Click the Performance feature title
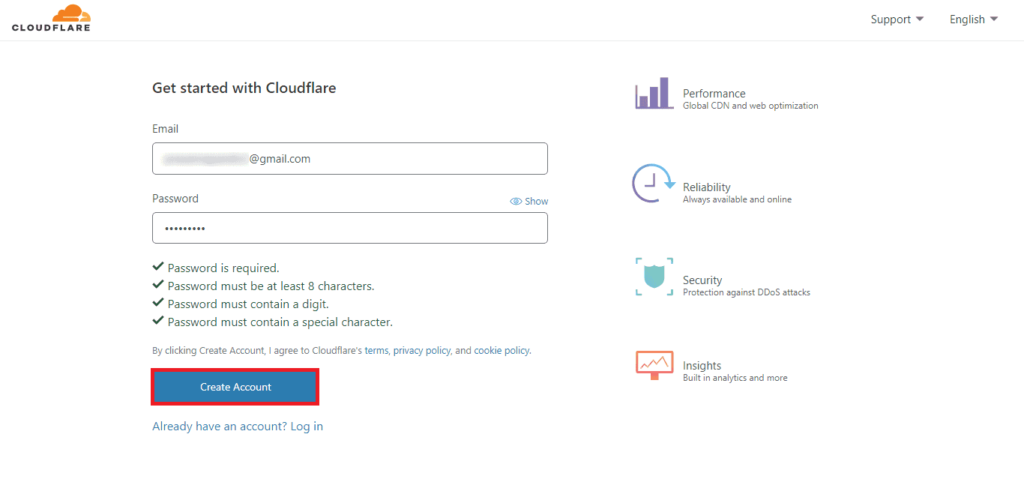 714,93
